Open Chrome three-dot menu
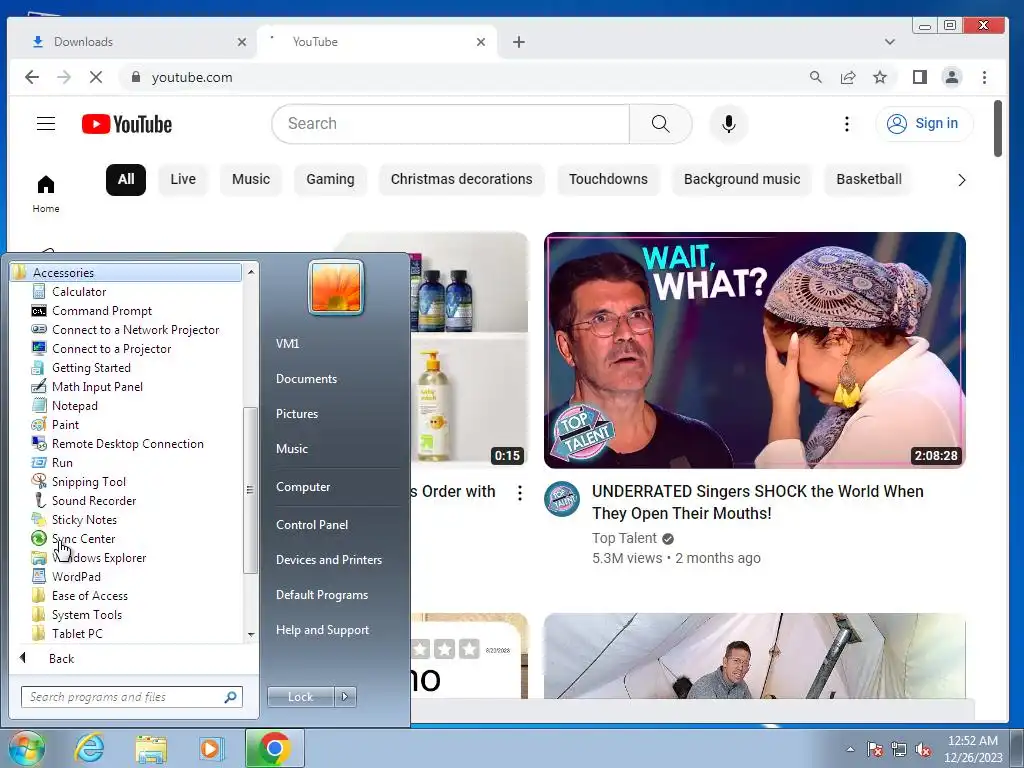 (x=984, y=77)
